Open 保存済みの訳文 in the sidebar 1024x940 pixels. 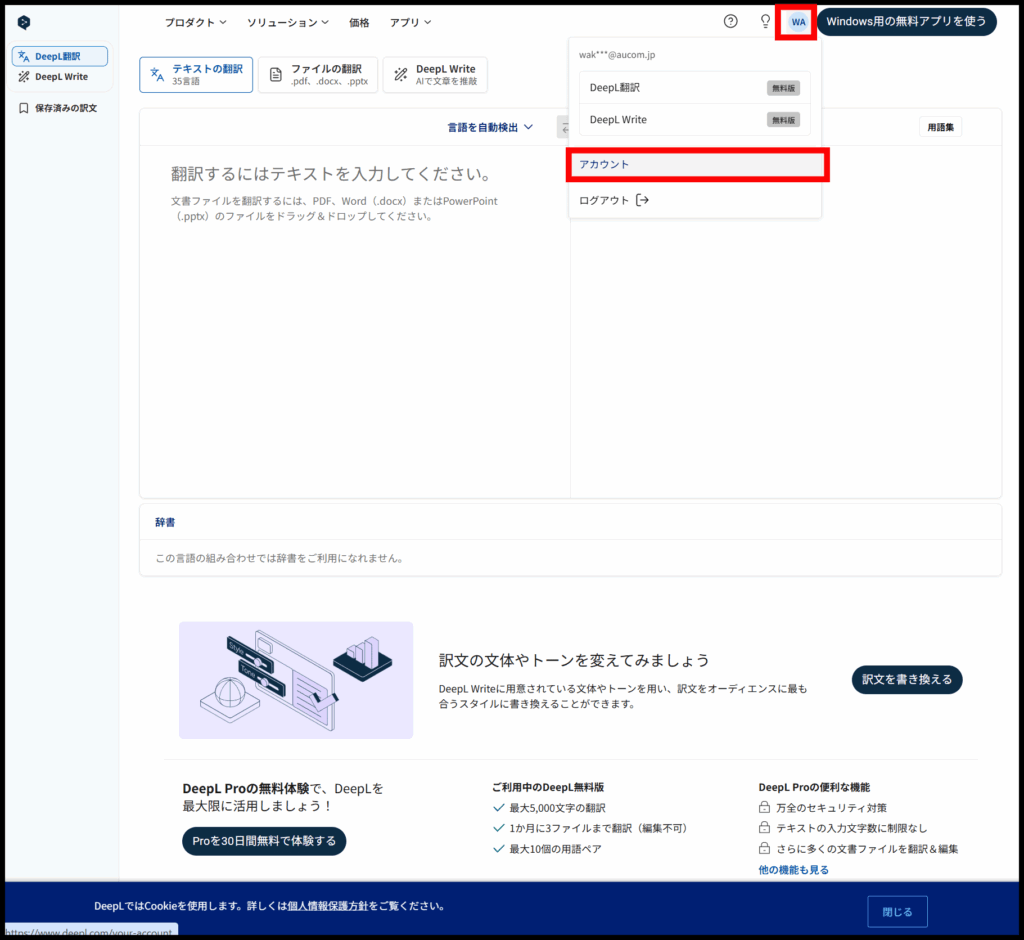[x=57, y=108]
